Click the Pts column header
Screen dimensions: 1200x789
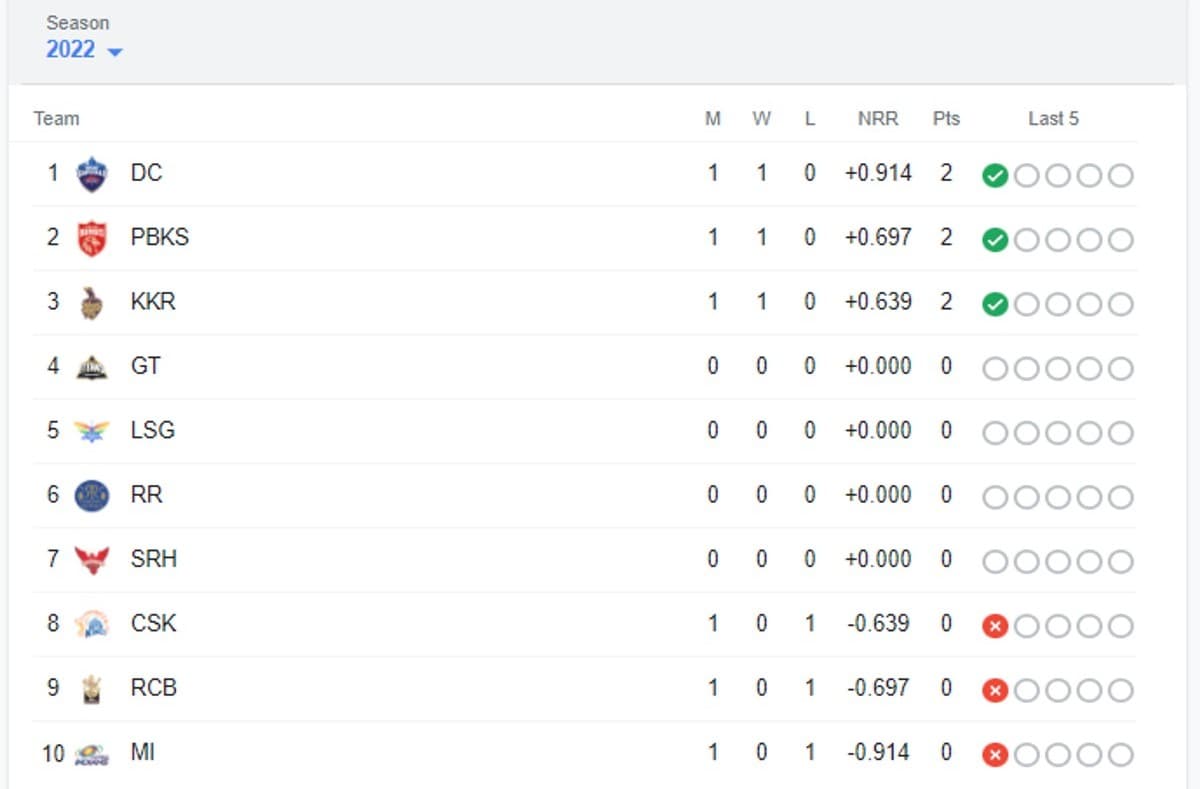[946, 118]
